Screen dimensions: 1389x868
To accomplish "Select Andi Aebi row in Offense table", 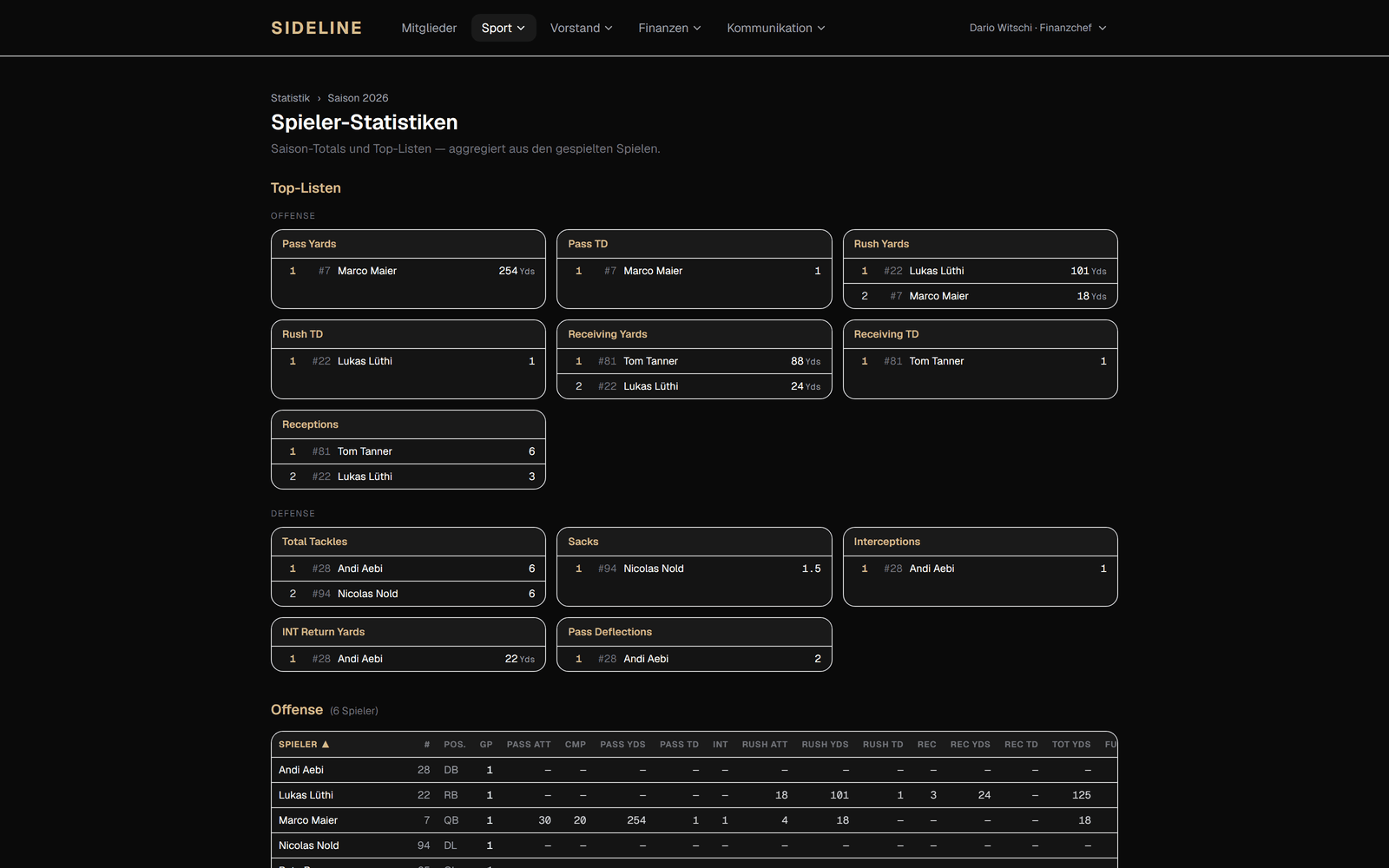I will pyautogui.click(x=694, y=770).
